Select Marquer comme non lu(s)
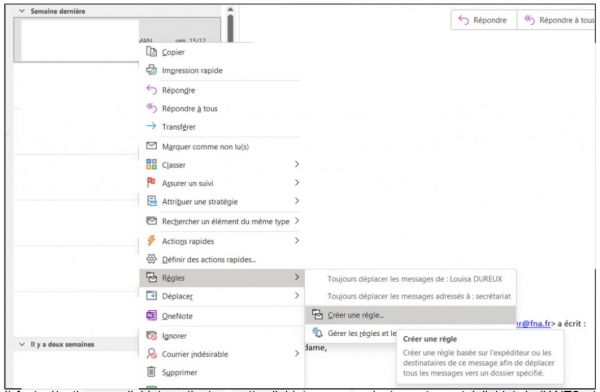Viewport: 600px width, 392px height. [222, 146]
